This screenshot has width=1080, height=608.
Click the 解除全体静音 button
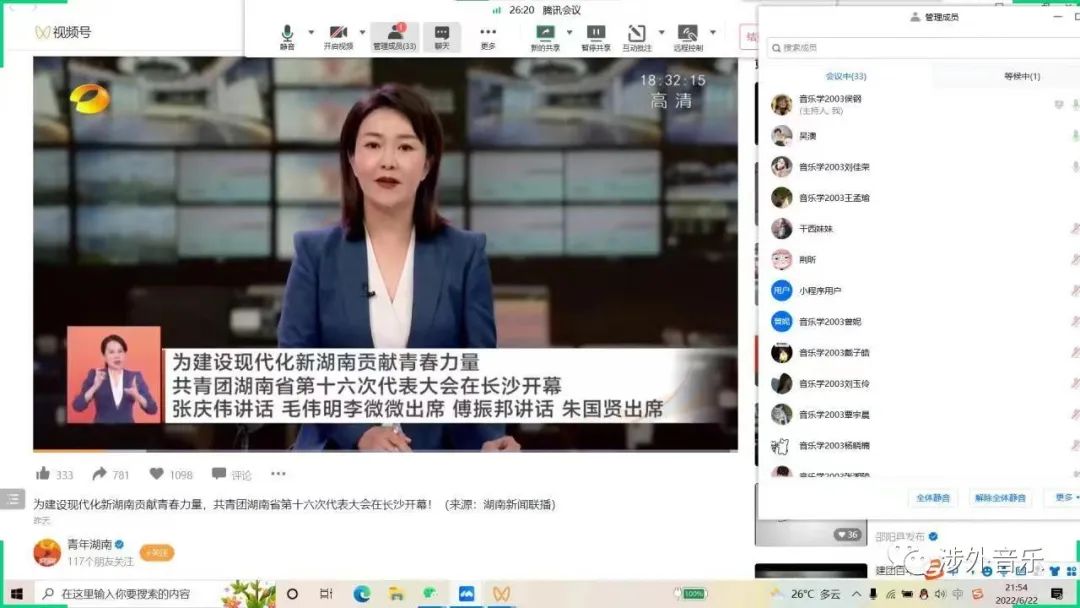click(x=1000, y=498)
